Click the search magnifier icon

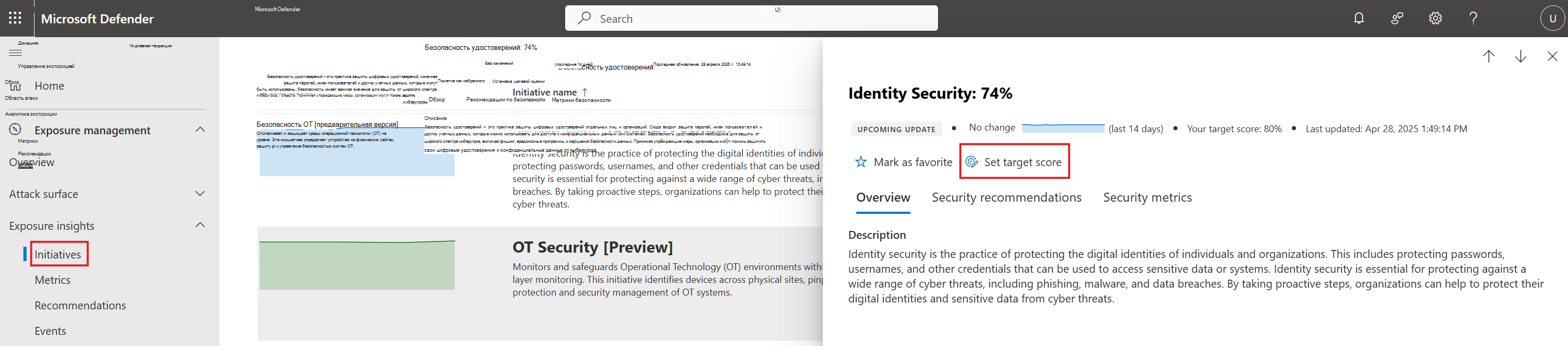584,18
